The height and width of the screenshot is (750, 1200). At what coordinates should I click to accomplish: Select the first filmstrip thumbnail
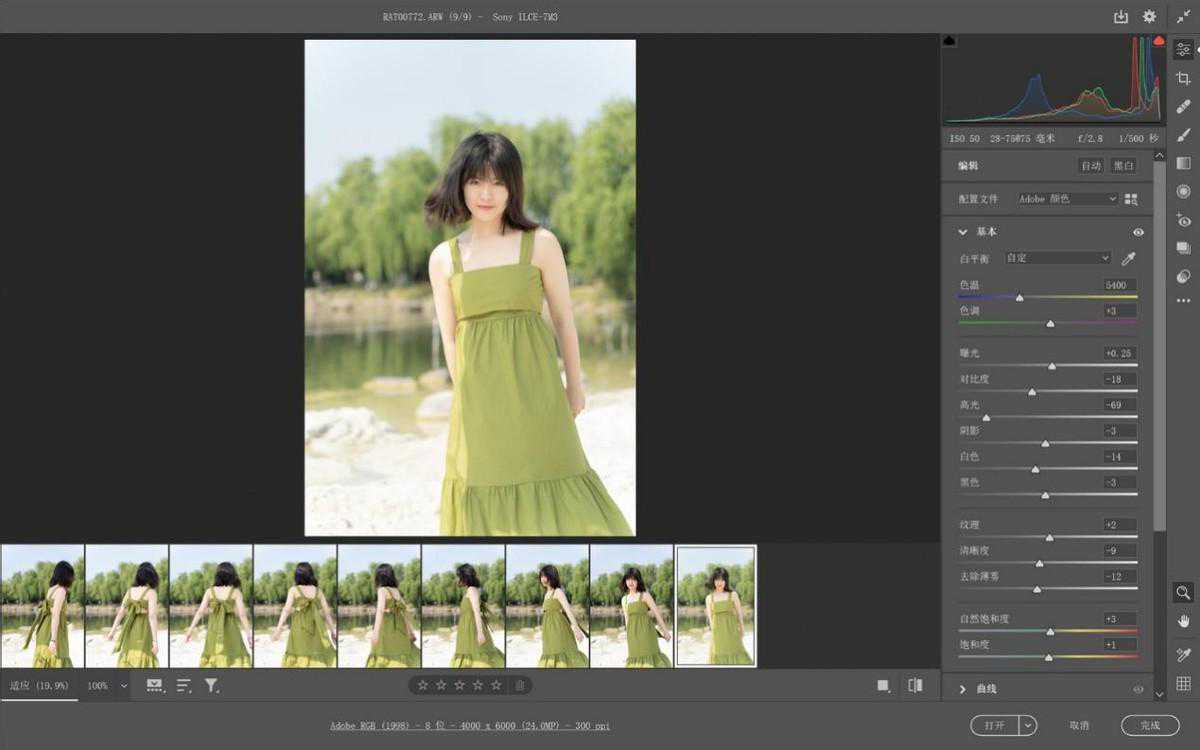pyautogui.click(x=42, y=606)
